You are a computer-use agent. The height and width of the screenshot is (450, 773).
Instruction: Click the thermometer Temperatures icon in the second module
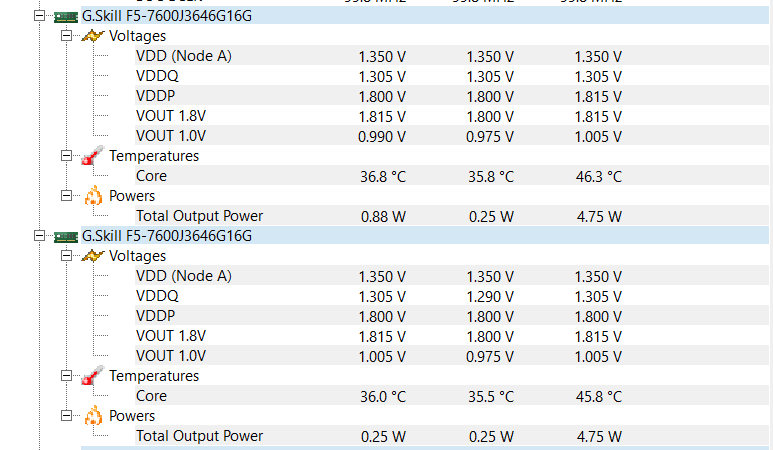pos(93,375)
